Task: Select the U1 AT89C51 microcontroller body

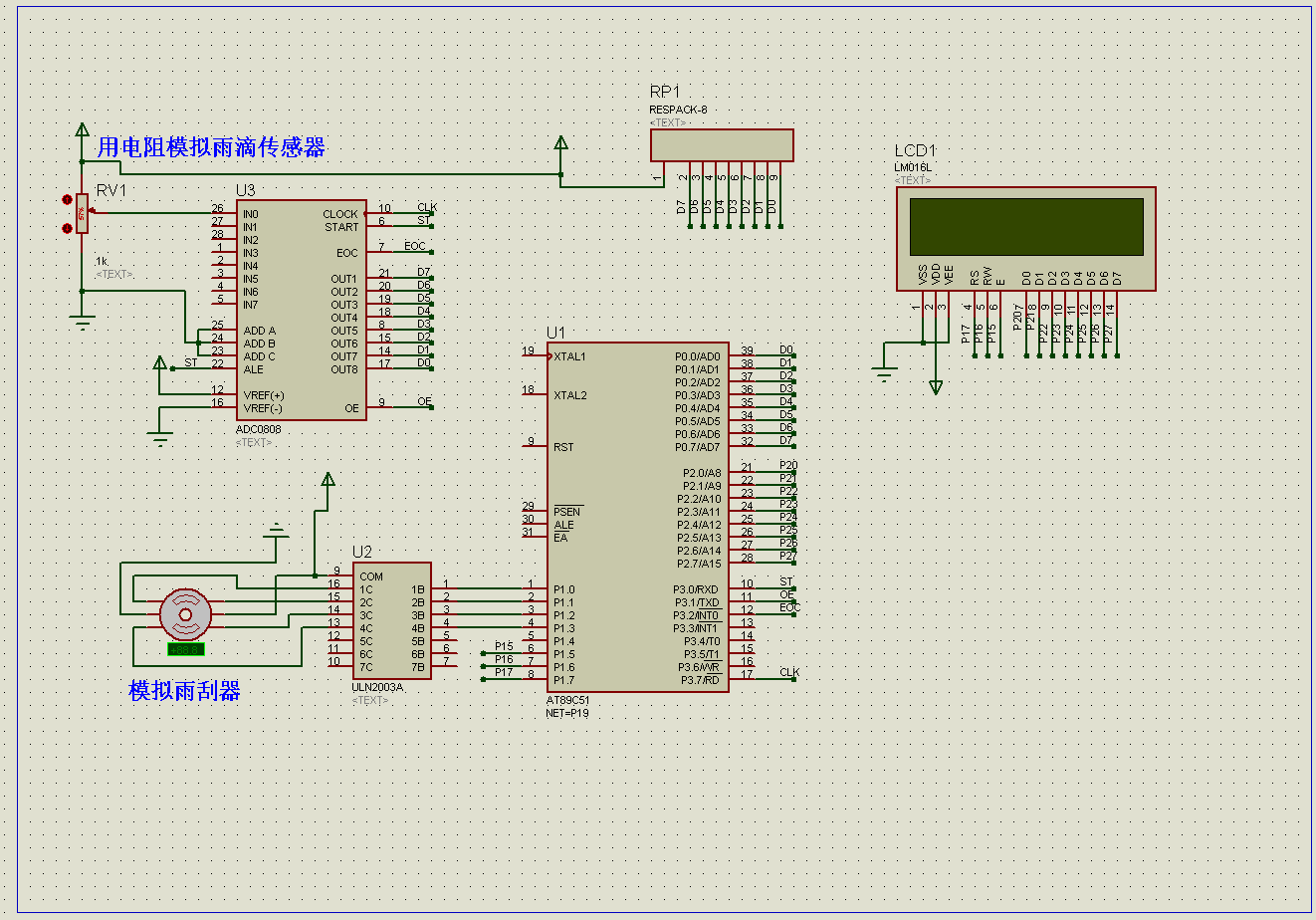Action: (x=637, y=518)
